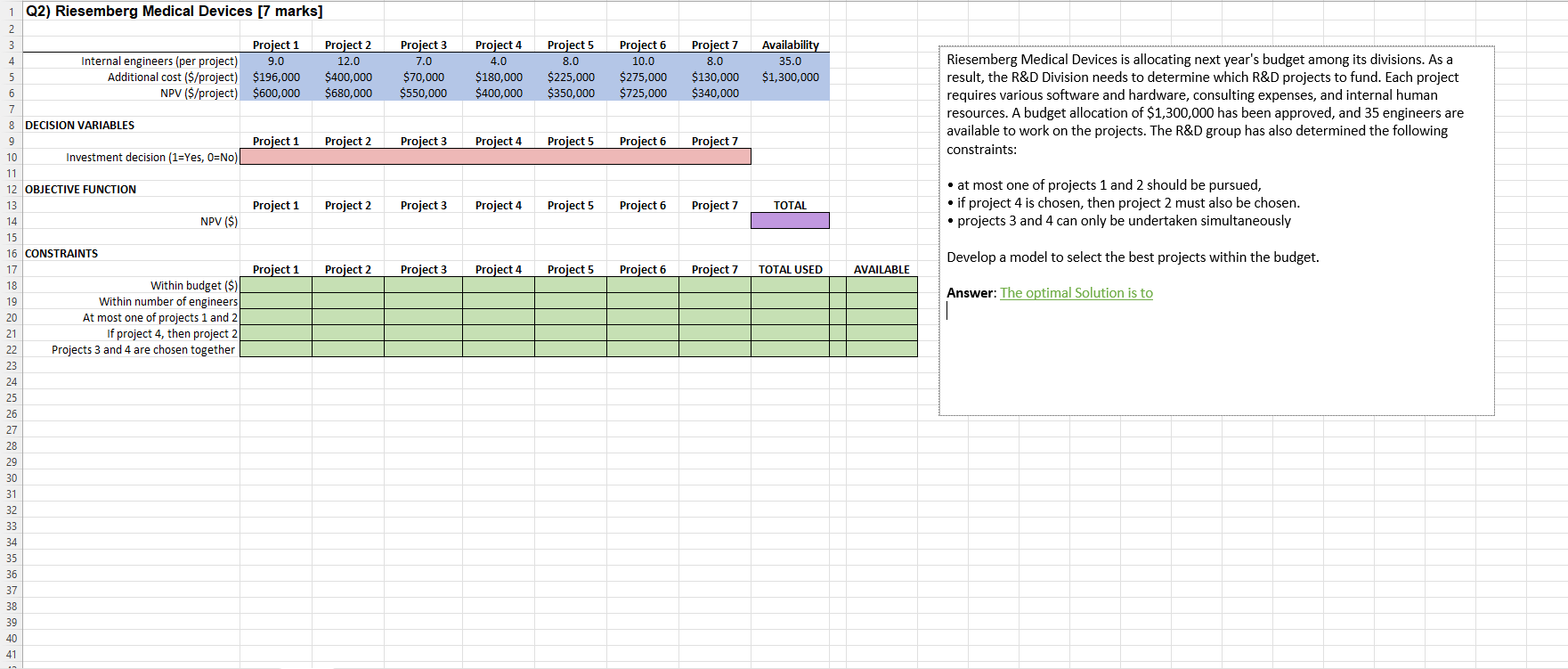Select the $275,000 cost for Project 6
1568x669 pixels.
pyautogui.click(x=643, y=78)
